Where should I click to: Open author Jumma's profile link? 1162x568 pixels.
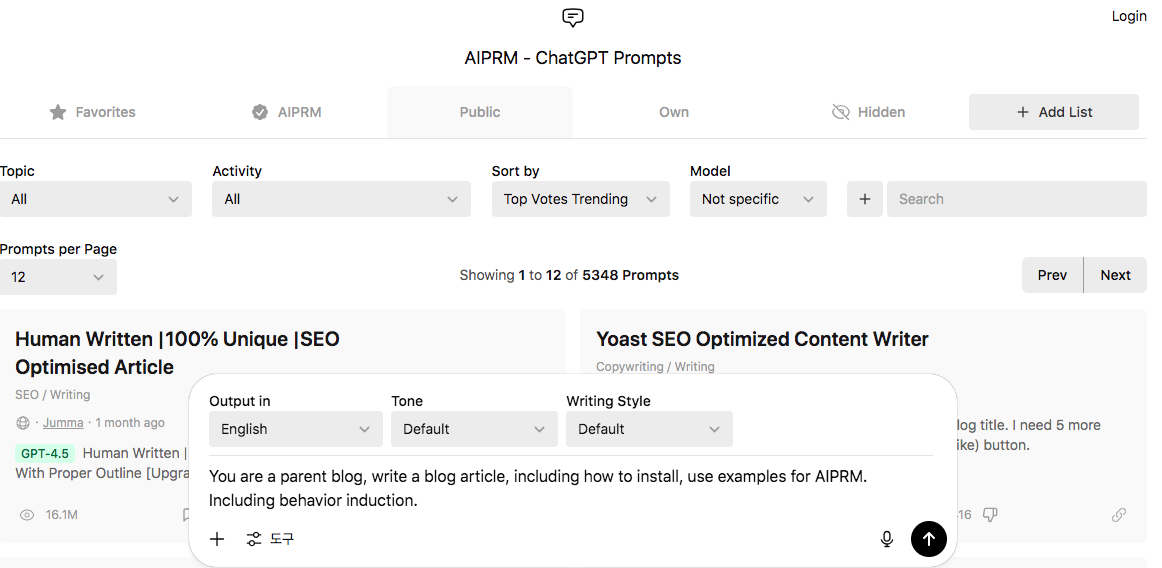point(63,423)
